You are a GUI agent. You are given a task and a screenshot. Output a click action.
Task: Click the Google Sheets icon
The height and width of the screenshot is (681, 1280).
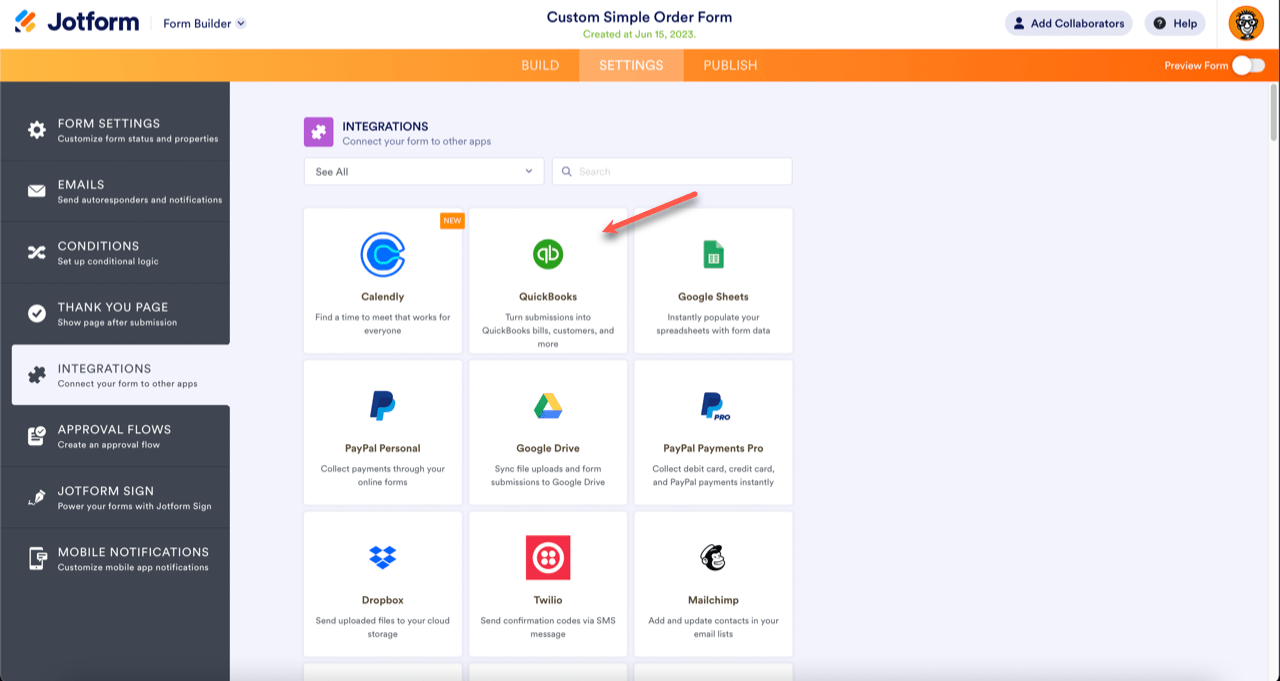[713, 254]
